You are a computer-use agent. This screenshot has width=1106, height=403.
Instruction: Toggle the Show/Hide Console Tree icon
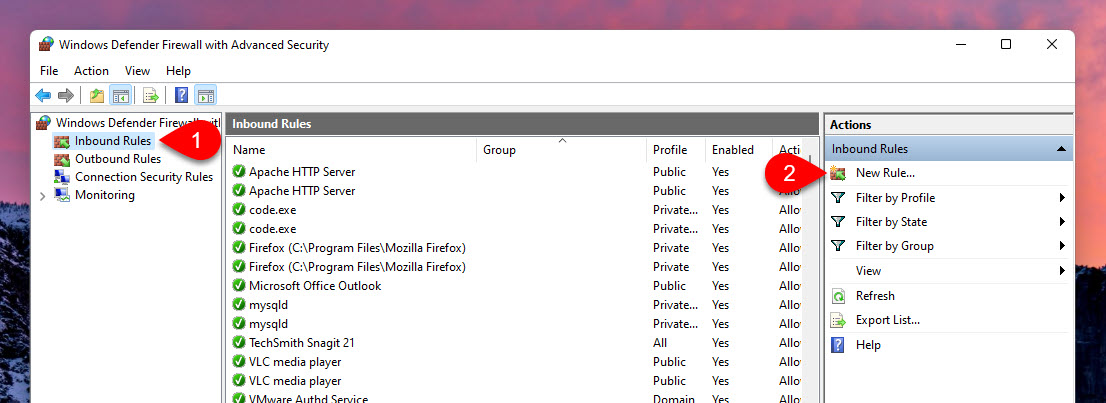(x=120, y=96)
